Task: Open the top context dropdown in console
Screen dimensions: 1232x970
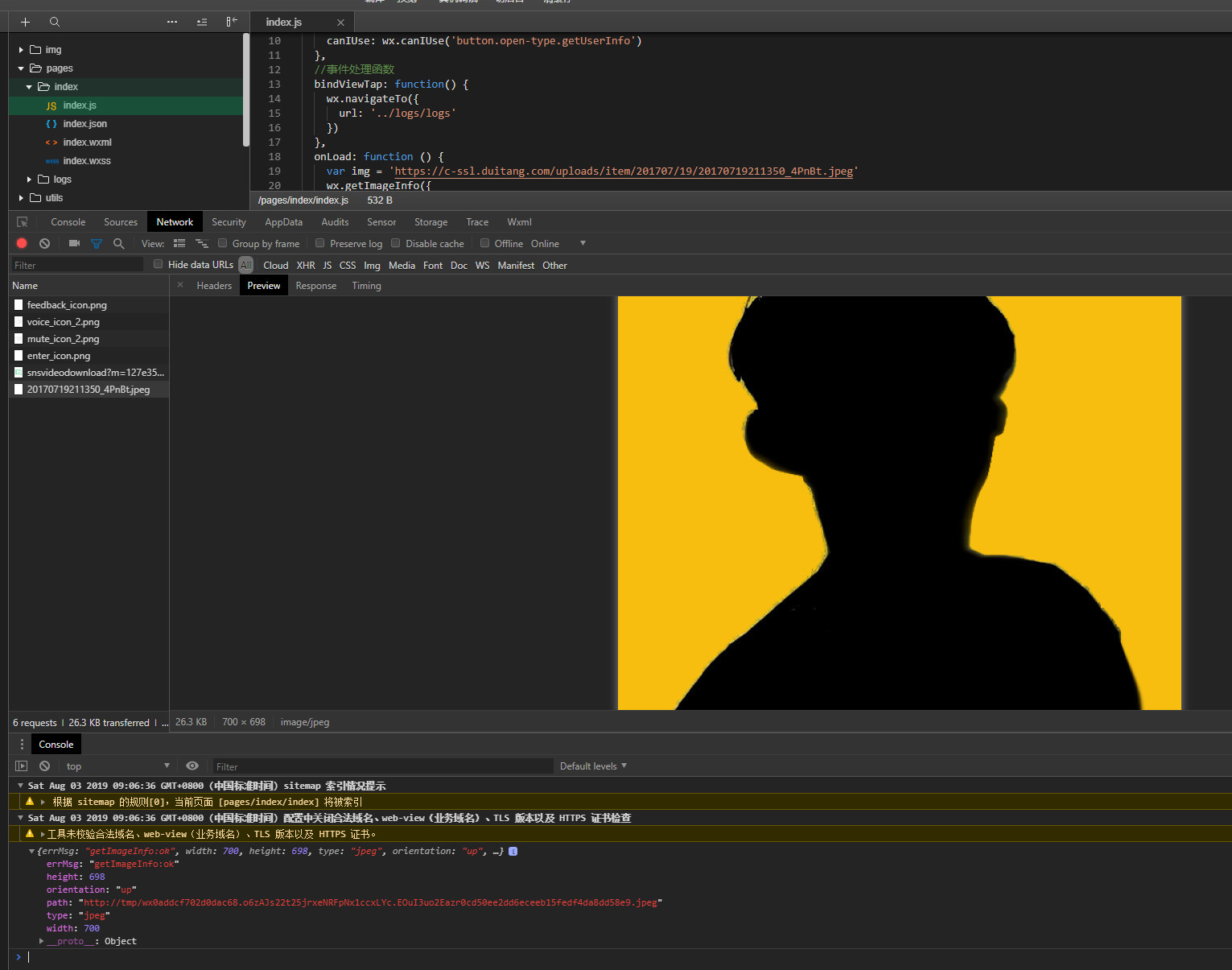Action: click(x=117, y=766)
